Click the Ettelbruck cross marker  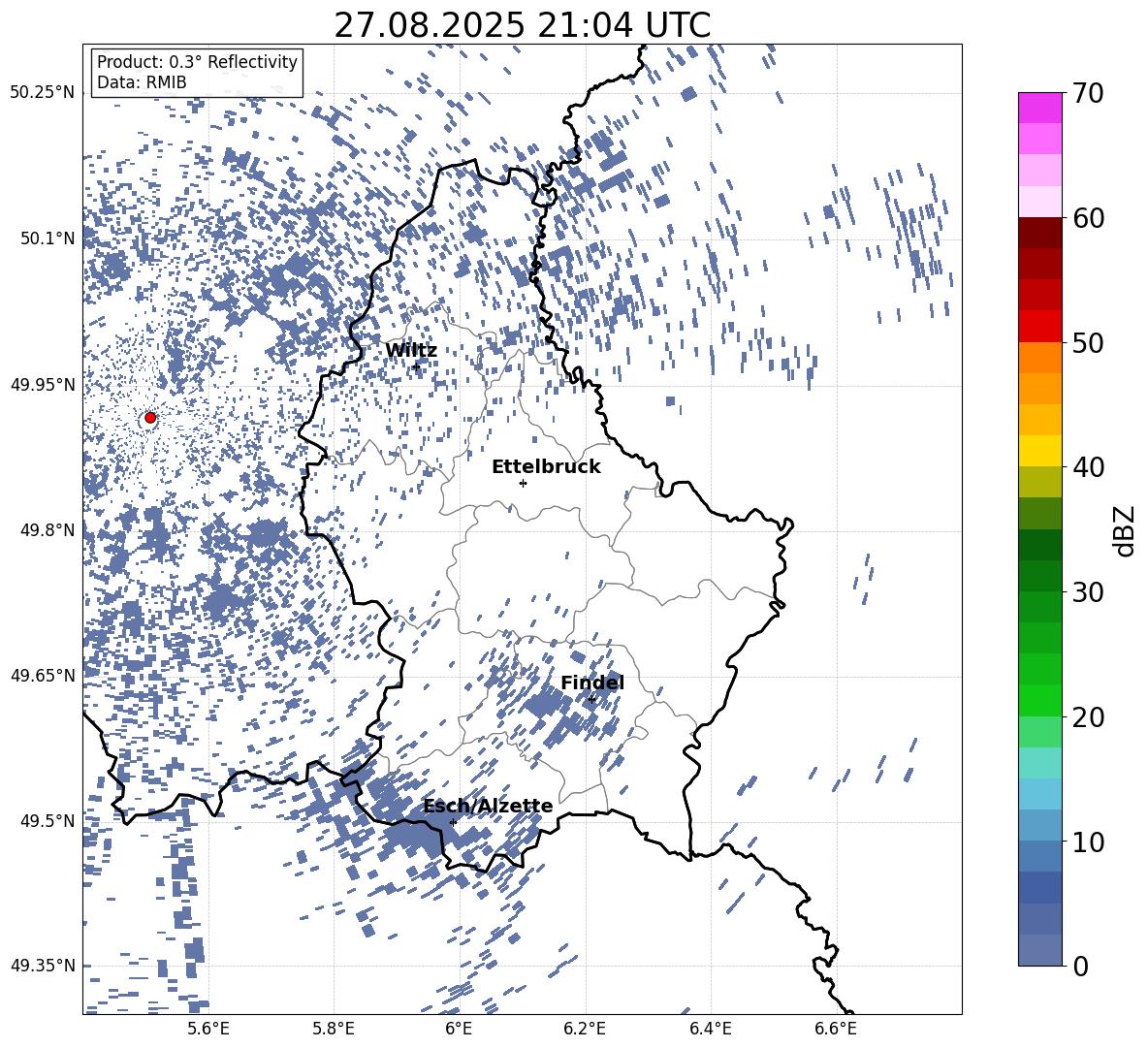click(523, 483)
